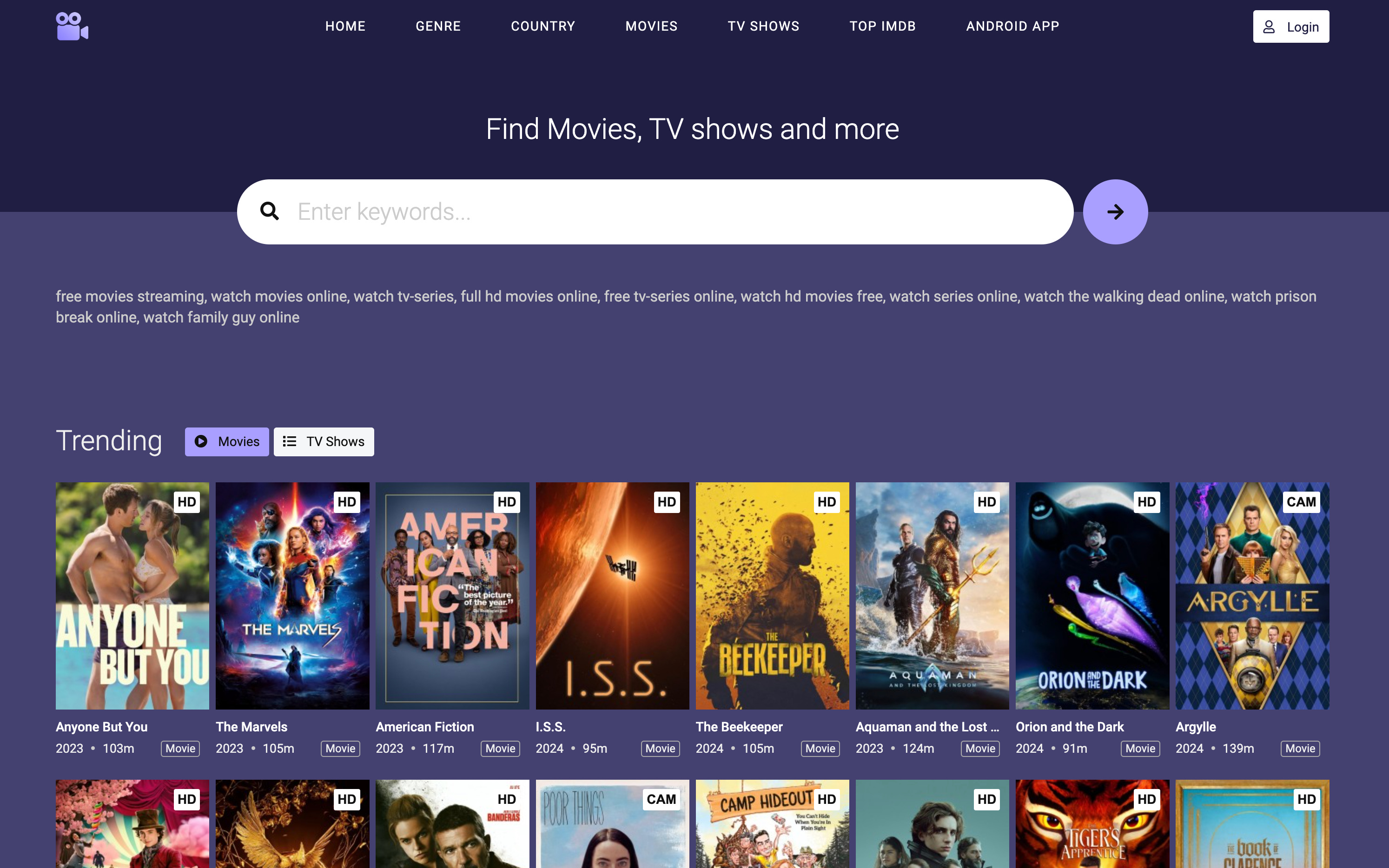
Task: Click CAM badge on Argylle poster
Action: (x=1301, y=502)
